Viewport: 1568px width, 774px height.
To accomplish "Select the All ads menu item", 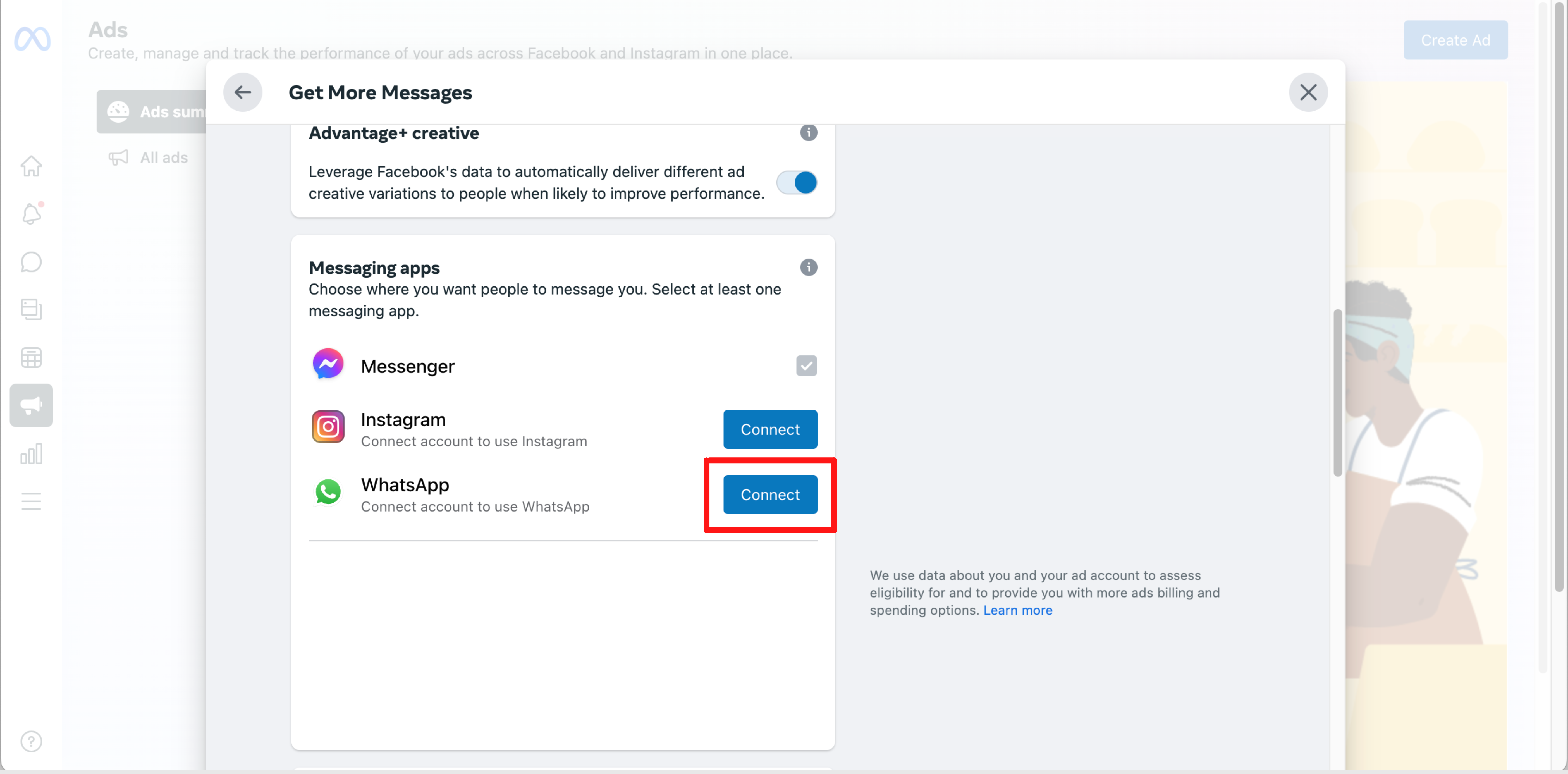I will tap(148, 158).
